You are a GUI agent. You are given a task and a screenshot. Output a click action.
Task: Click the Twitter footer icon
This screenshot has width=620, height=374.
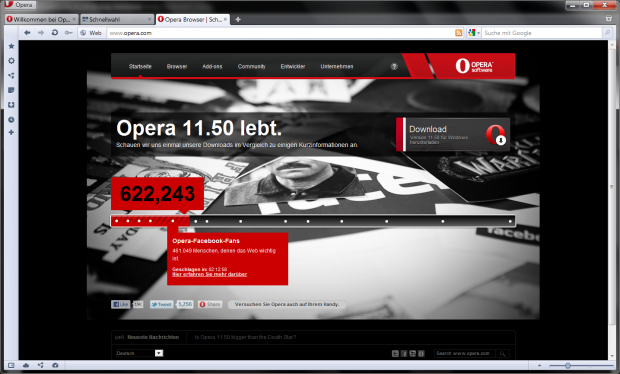coord(395,353)
